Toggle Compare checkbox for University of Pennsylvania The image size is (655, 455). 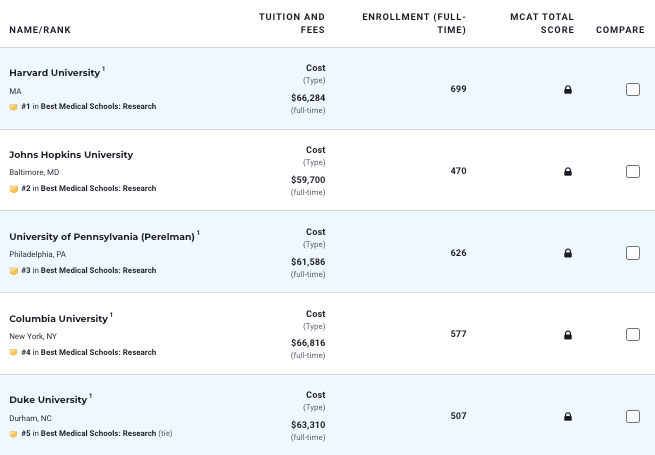click(x=633, y=253)
